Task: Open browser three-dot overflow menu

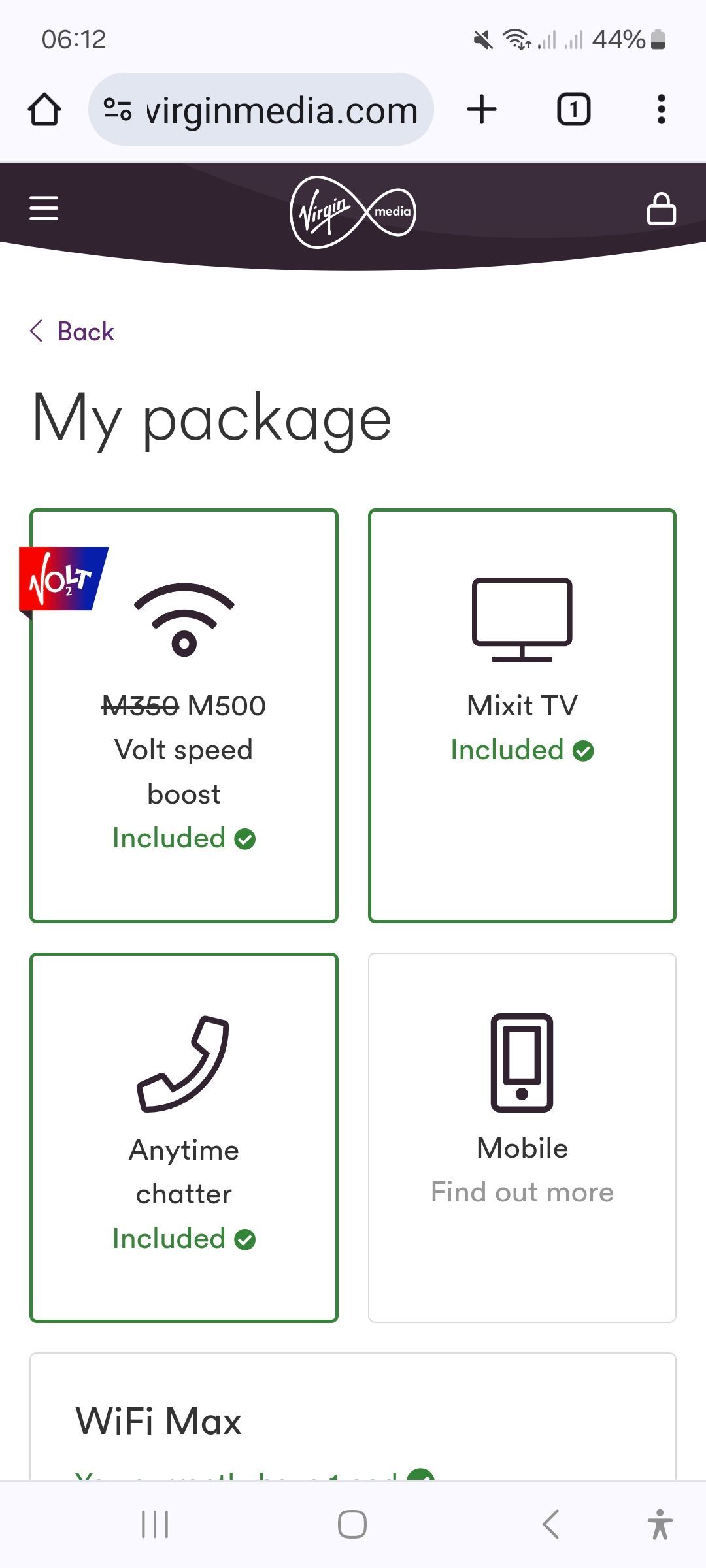Action: pos(662,109)
